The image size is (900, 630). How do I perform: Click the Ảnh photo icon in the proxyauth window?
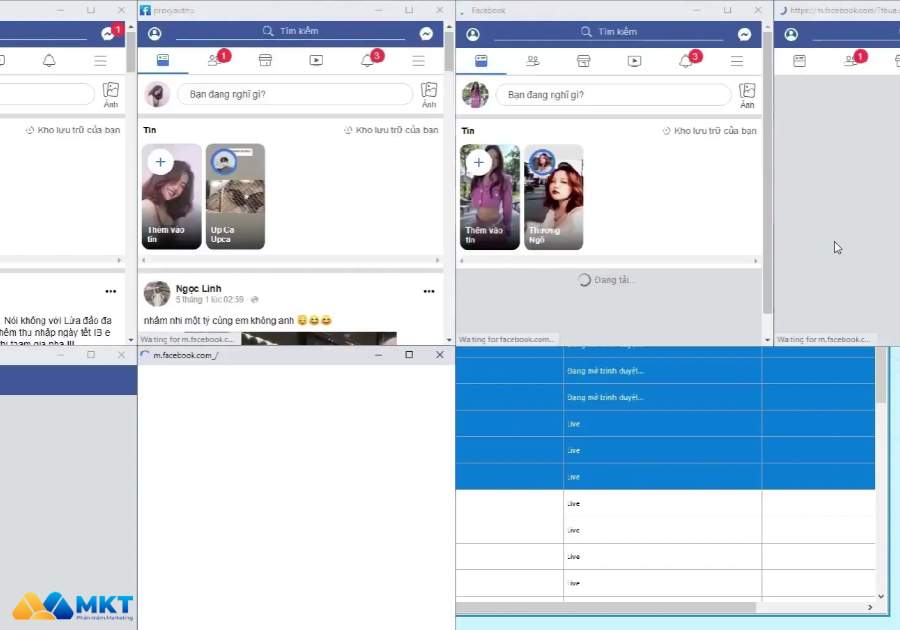(429, 95)
